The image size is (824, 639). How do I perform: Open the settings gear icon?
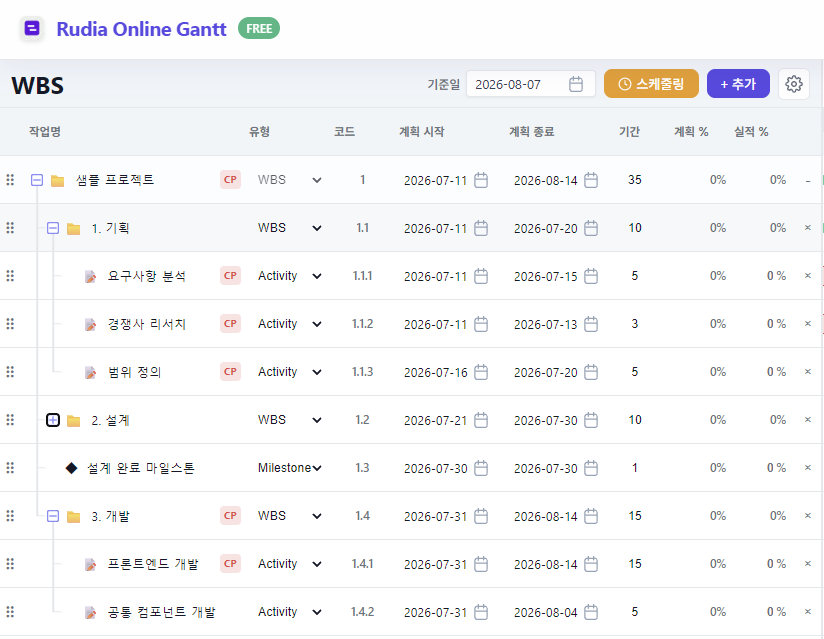(794, 84)
